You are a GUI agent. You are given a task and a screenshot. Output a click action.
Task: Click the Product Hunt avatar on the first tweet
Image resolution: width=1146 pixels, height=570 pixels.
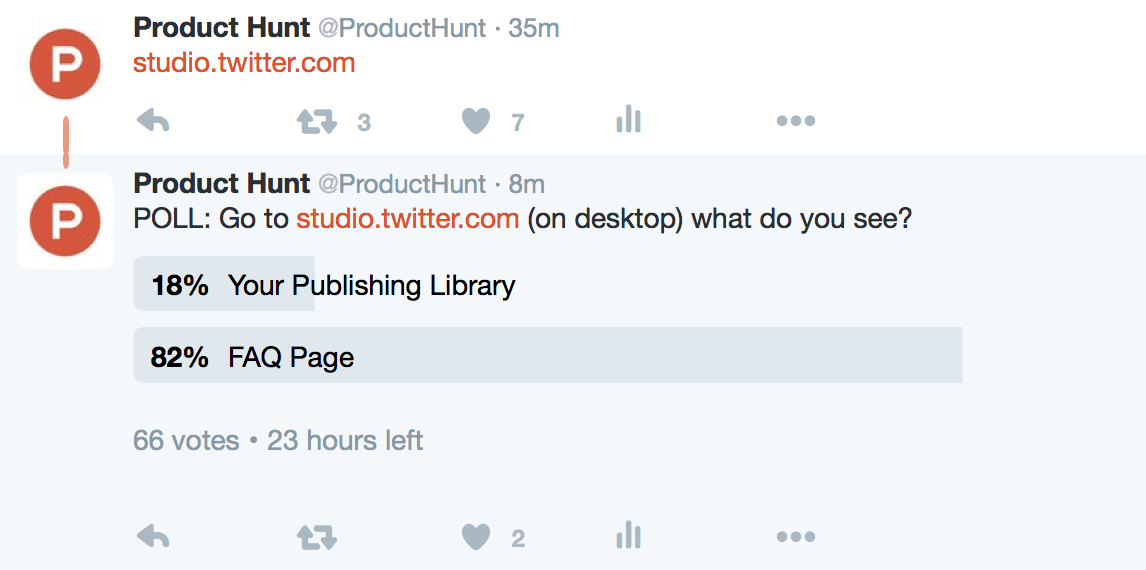click(65, 64)
